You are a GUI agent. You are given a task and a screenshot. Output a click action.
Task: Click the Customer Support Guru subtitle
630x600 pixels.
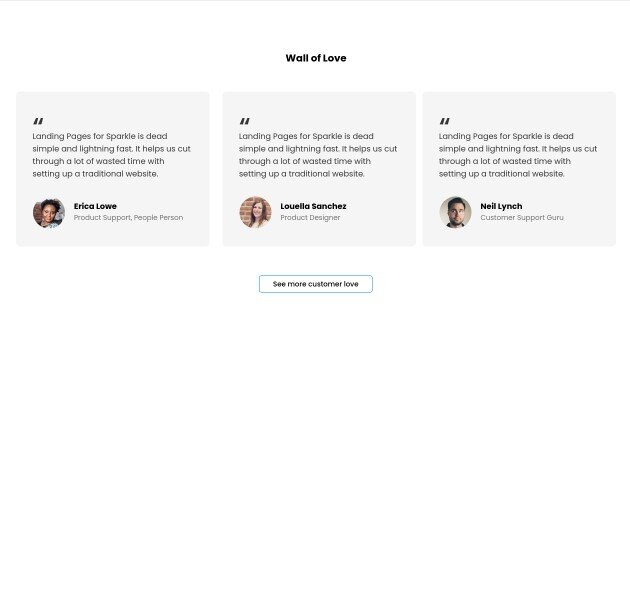click(522, 217)
